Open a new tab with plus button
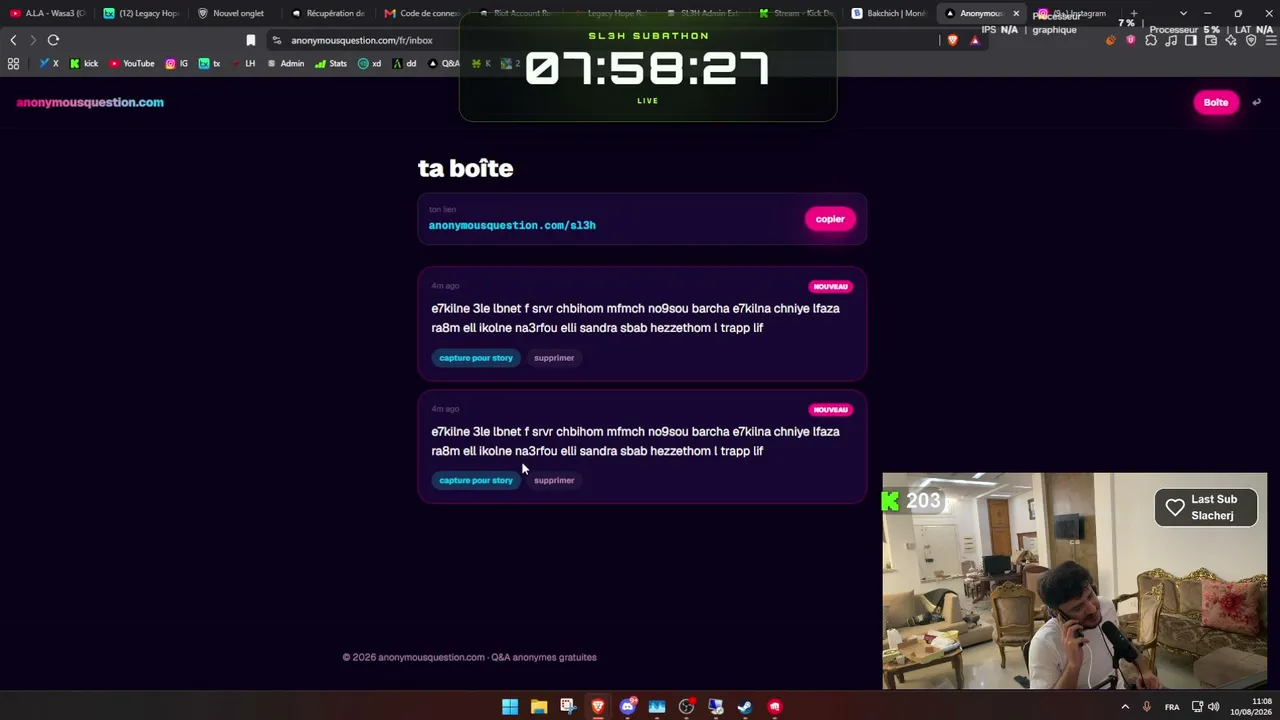1280x720 pixels. tap(1134, 13)
